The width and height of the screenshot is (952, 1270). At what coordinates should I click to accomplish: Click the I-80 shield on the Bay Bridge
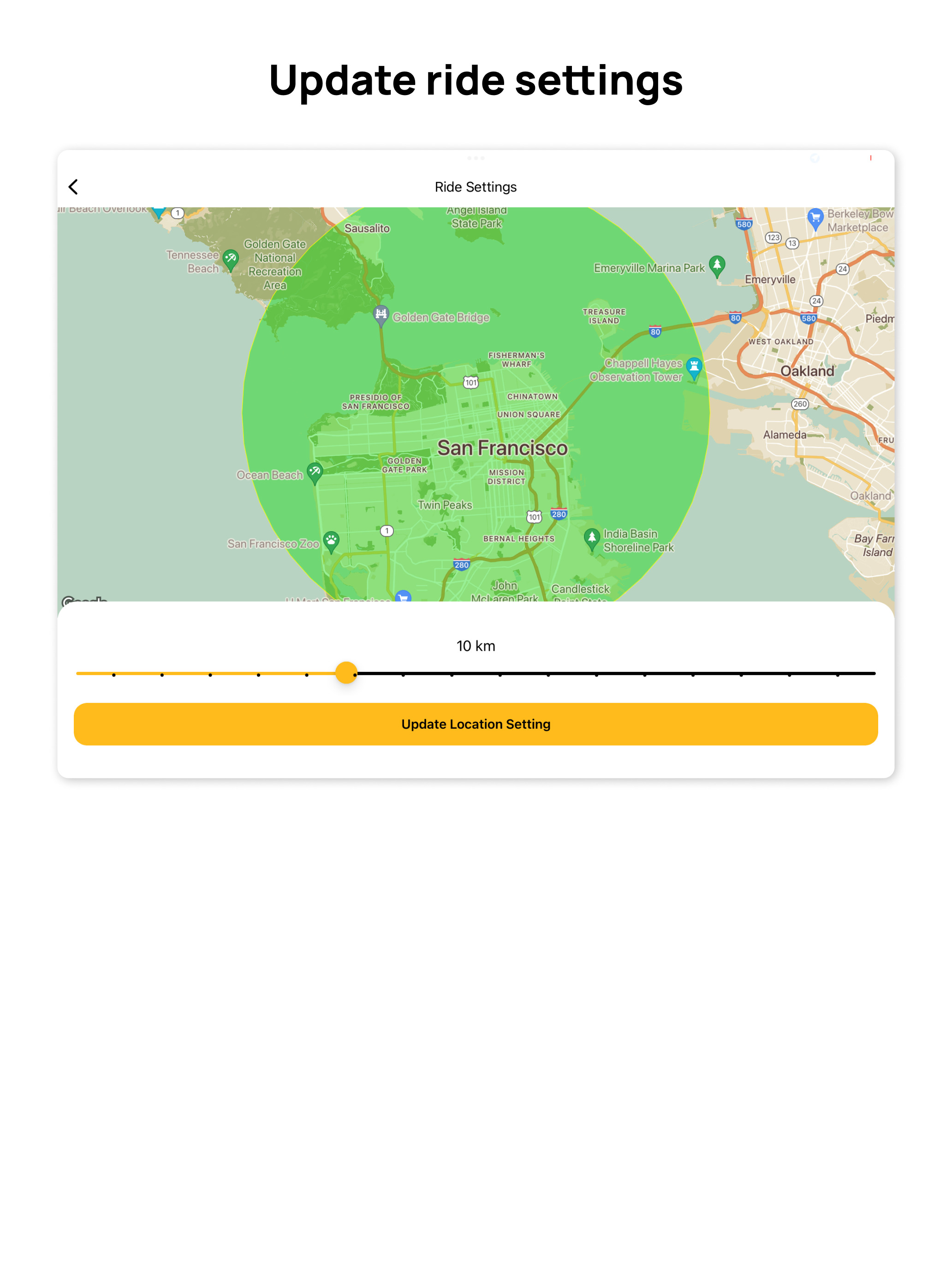pos(655,331)
